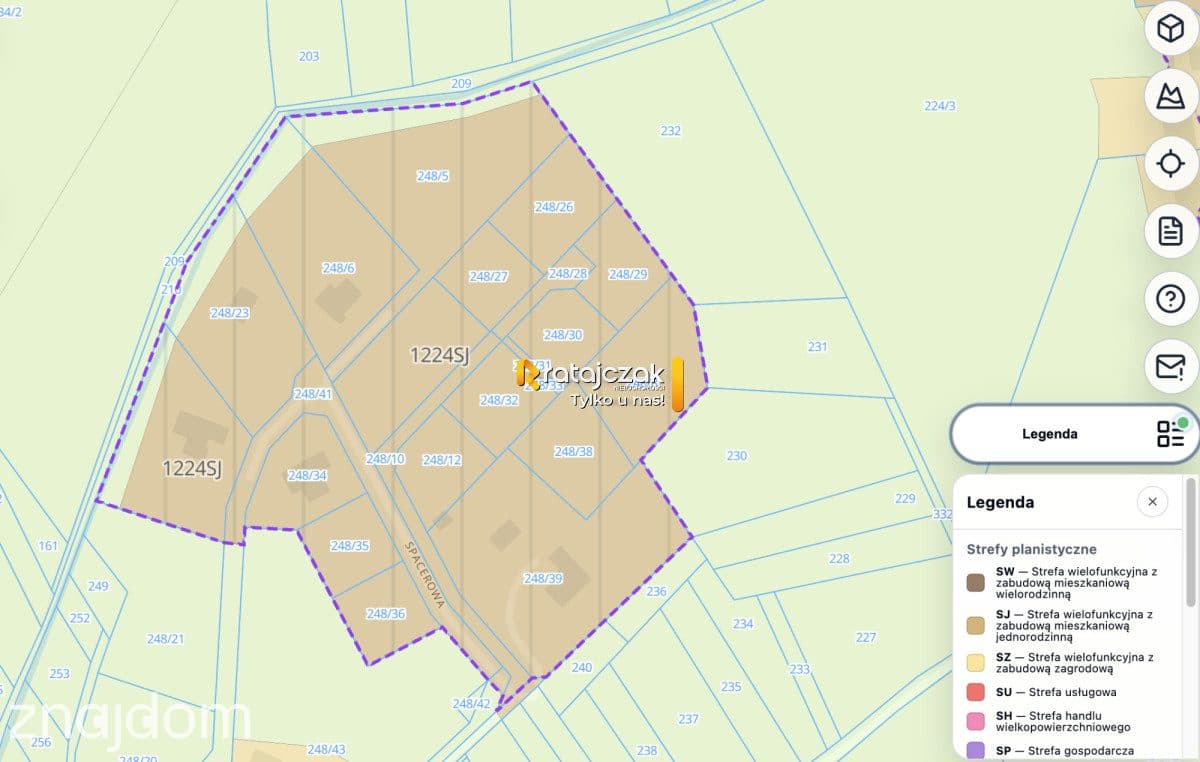Select parcel label 231
Image resolution: width=1200 pixels, height=762 pixels.
[x=818, y=347]
